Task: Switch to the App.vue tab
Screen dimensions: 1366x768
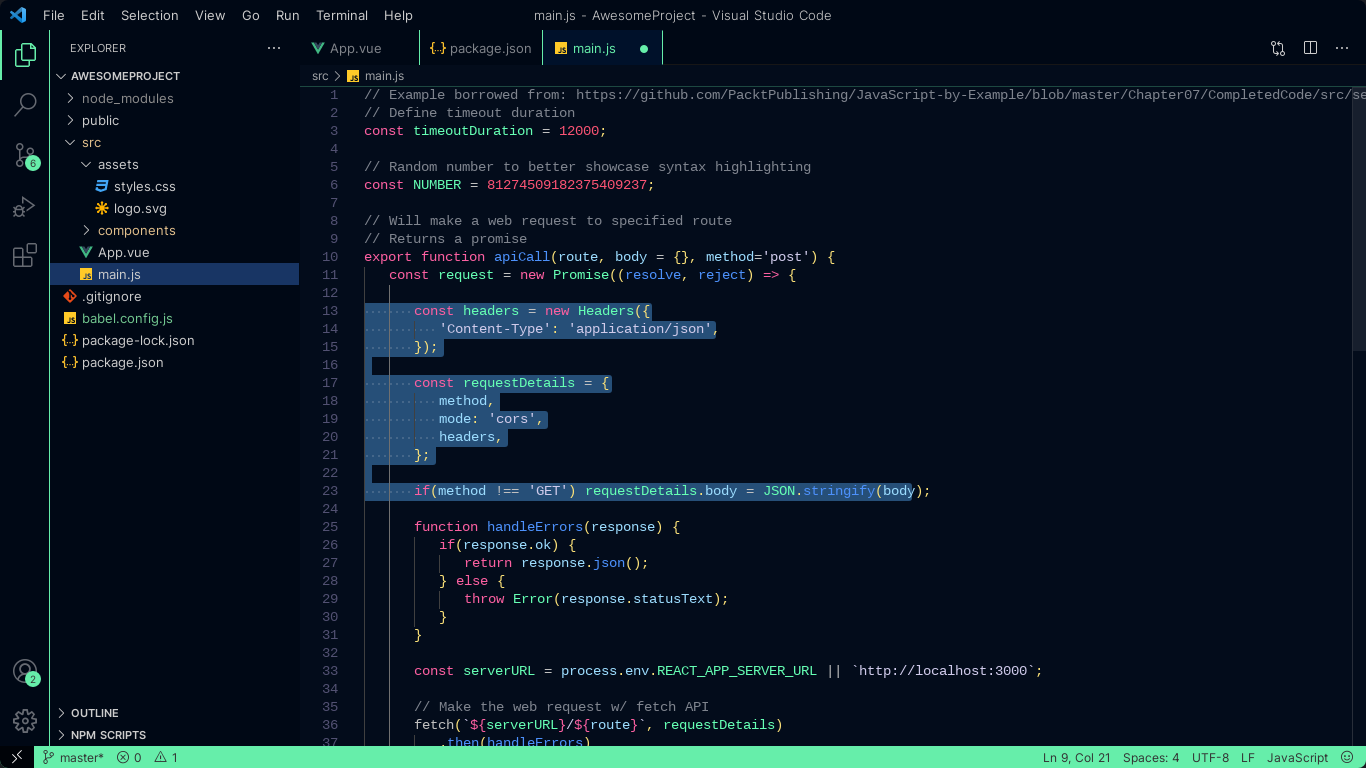Action: 355,47
